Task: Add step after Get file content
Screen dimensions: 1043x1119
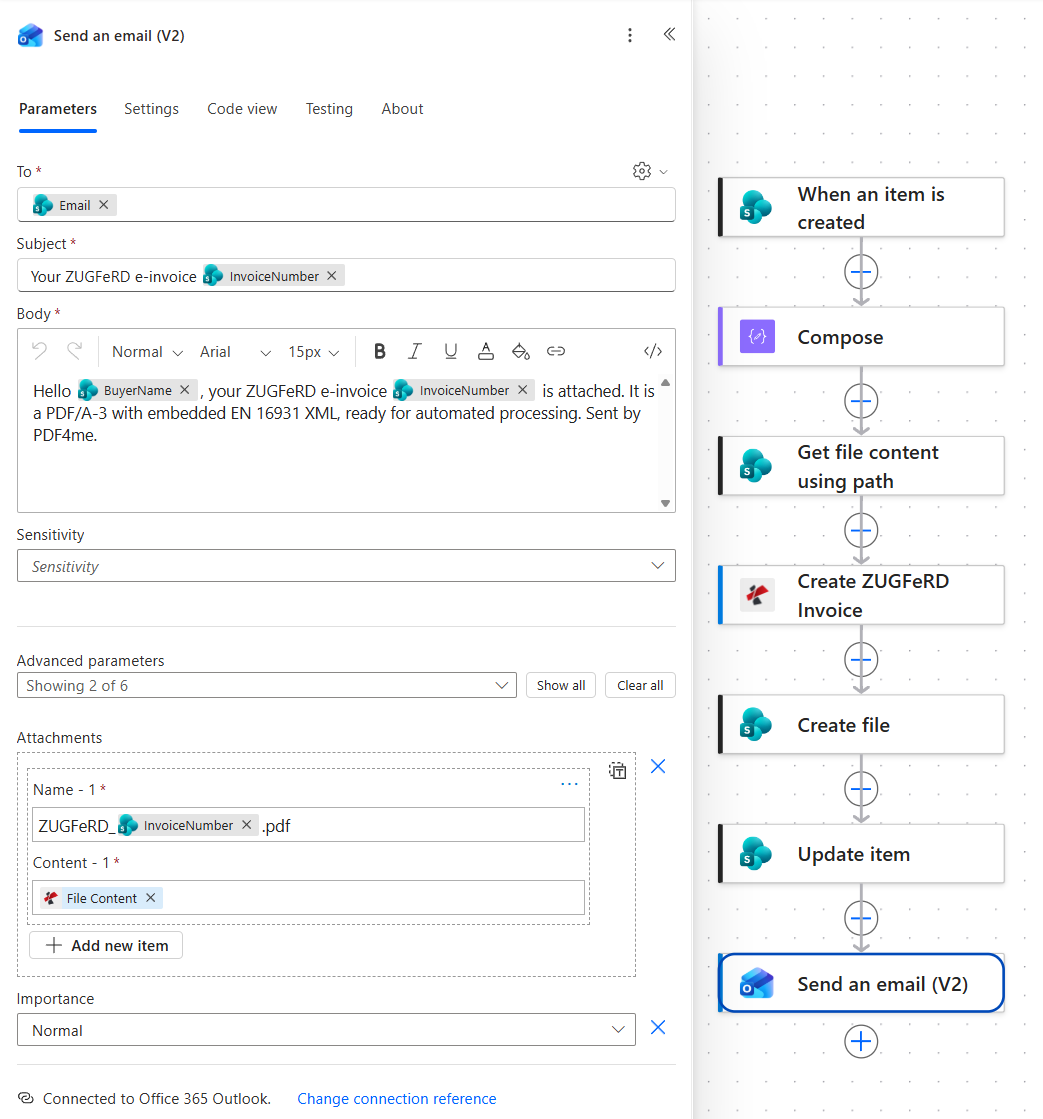Action: point(861,530)
